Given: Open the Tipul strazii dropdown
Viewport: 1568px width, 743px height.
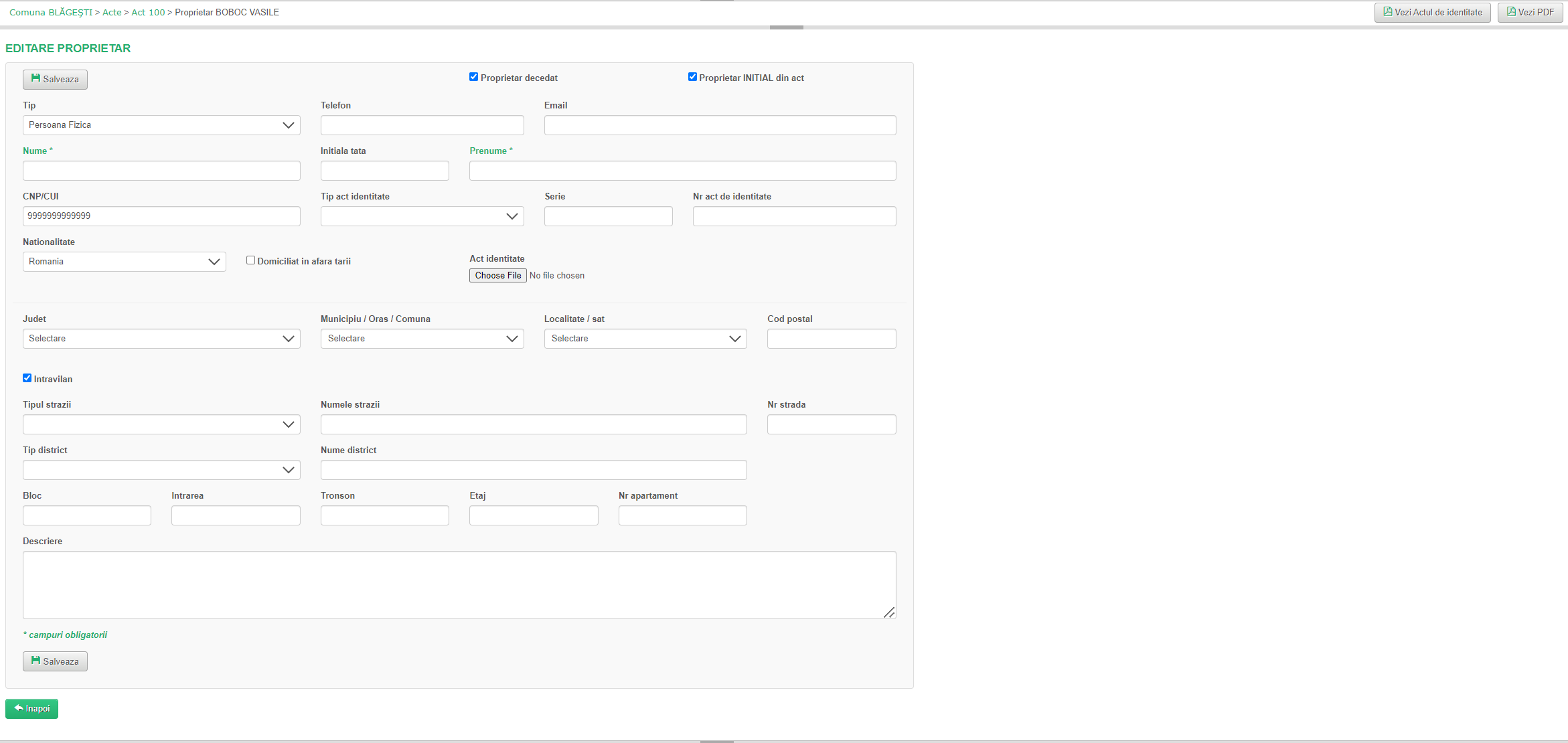Looking at the screenshot, I should click(161, 424).
